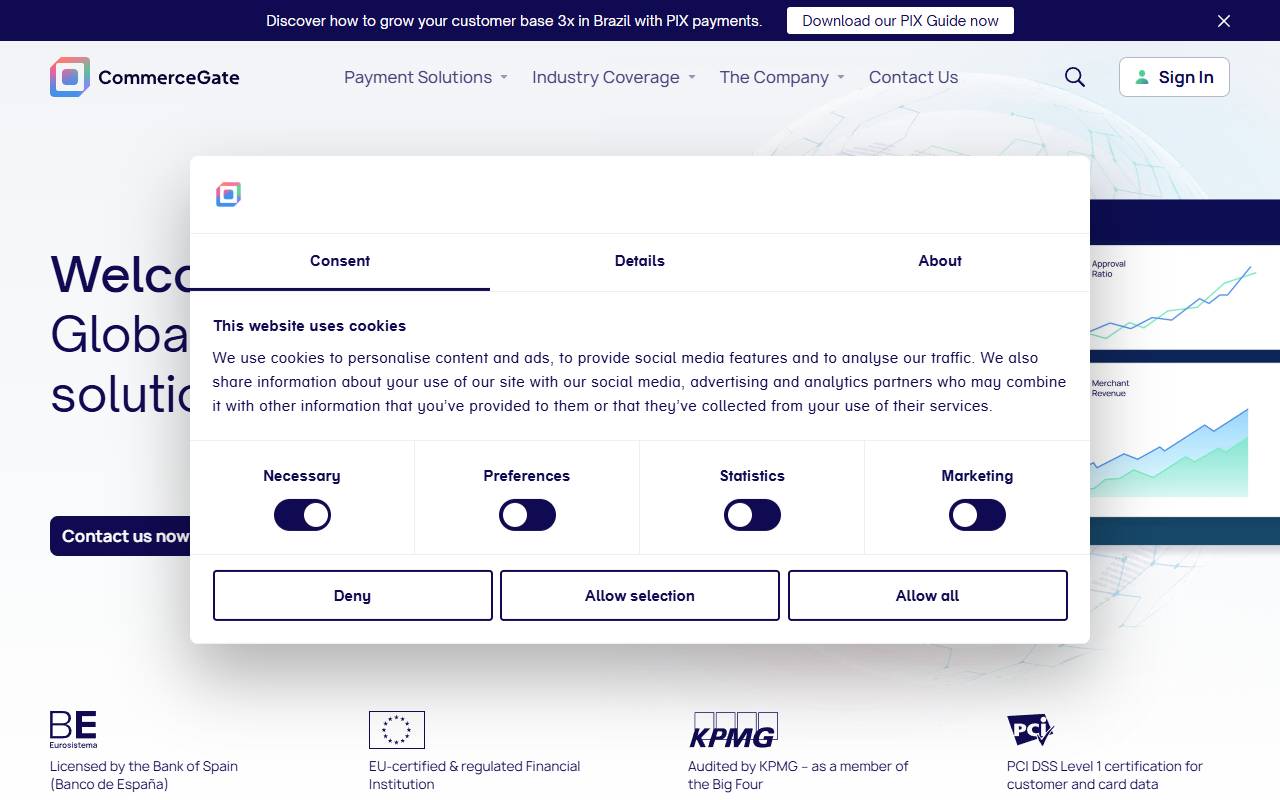This screenshot has height=800, width=1280.
Task: Open the search magnifier icon
Action: [x=1075, y=77]
